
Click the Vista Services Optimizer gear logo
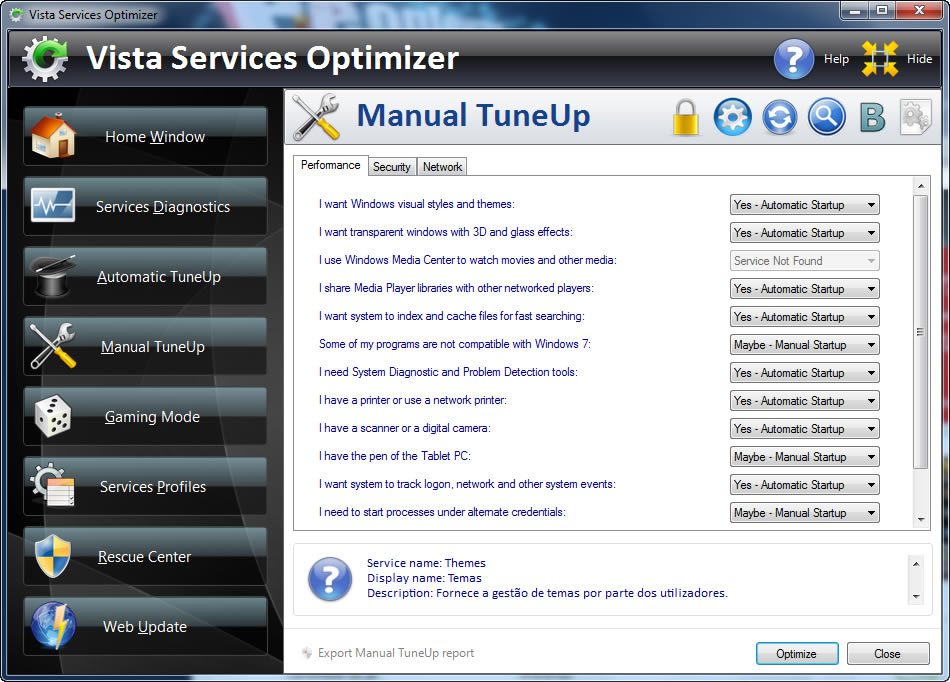tap(45, 59)
